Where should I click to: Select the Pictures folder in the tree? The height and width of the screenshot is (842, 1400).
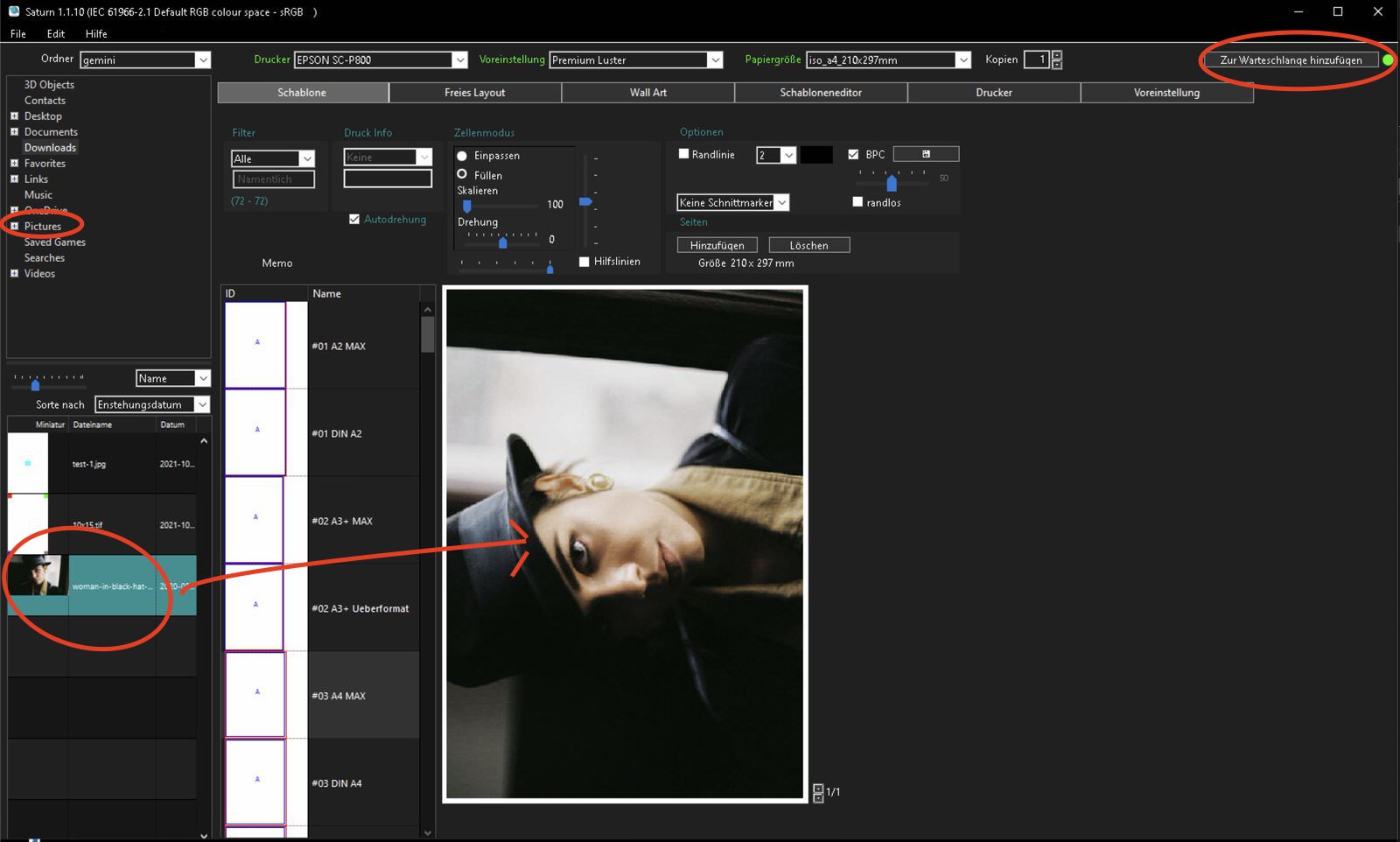[x=43, y=226]
